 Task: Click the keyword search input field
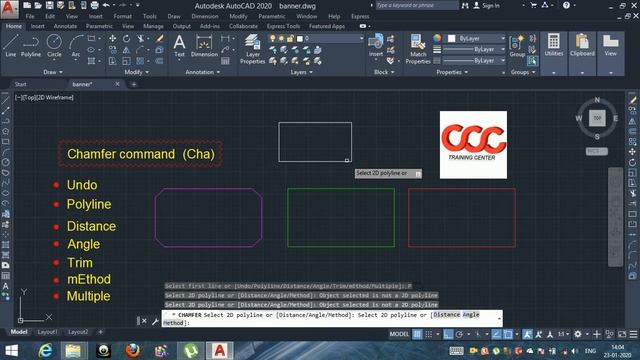[416, 5]
